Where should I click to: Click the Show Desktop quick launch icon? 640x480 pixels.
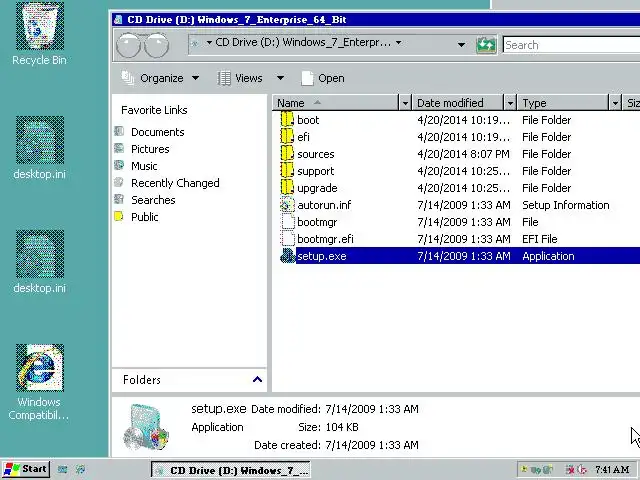pyautogui.click(x=62, y=469)
